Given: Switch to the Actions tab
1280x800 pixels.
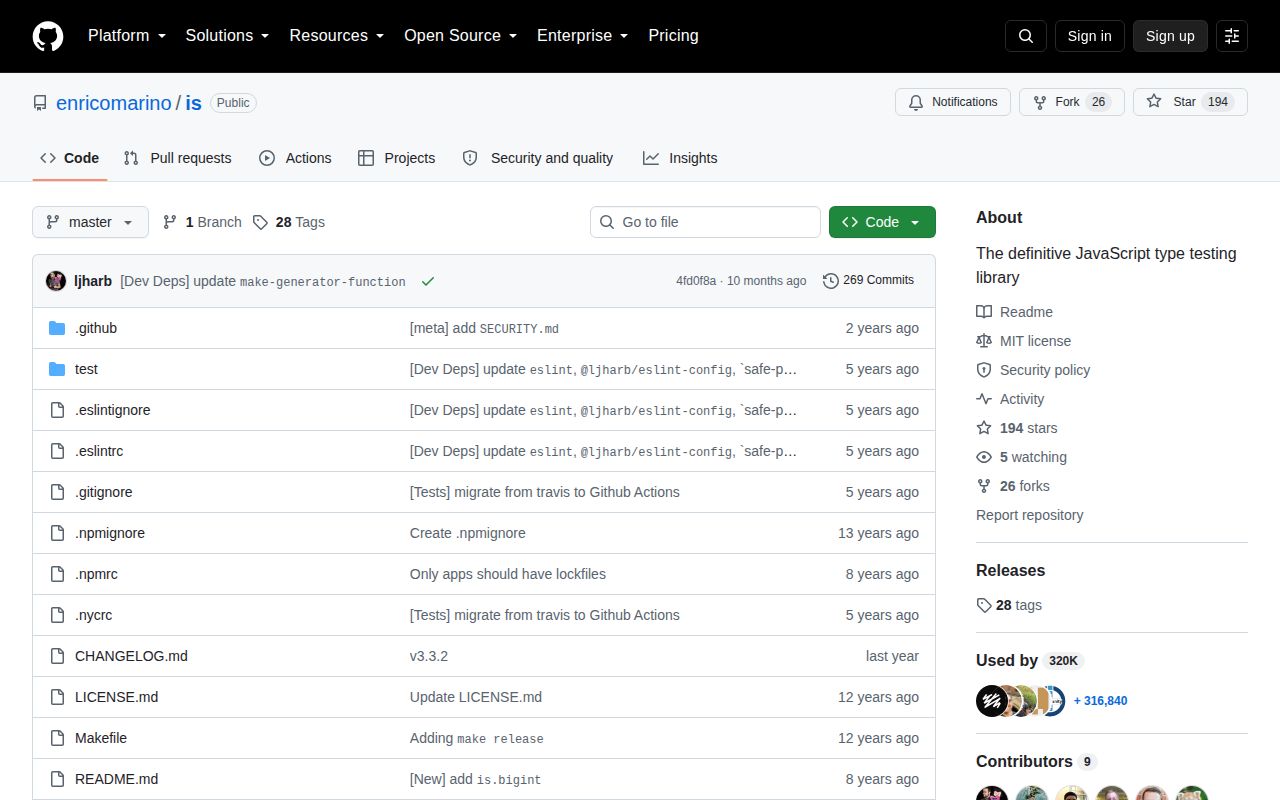Looking at the screenshot, I should click(x=295, y=158).
